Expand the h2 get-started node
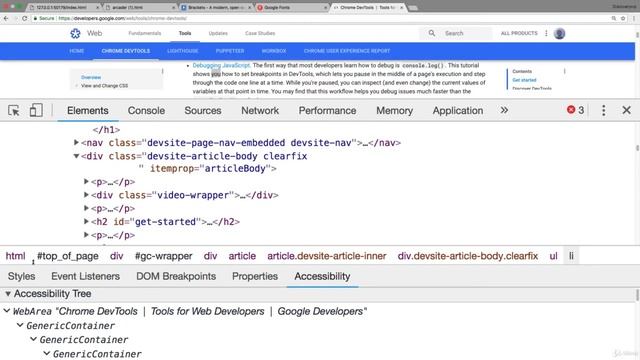The height and width of the screenshot is (360, 640). 86,221
